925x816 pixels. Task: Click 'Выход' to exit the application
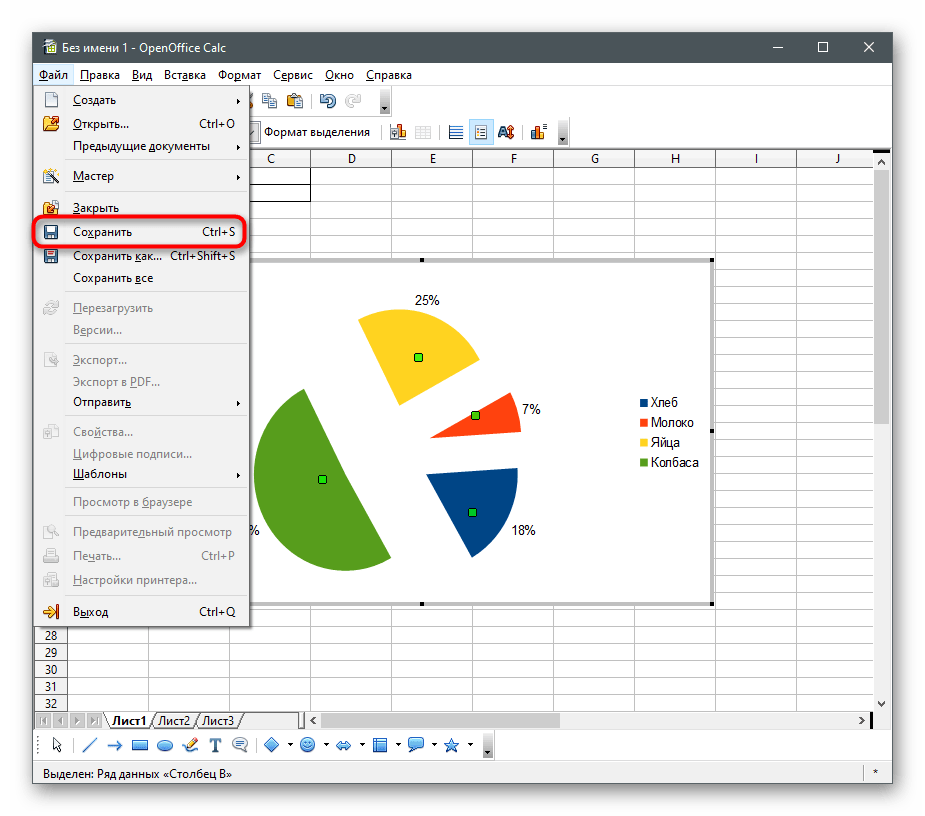click(x=91, y=612)
